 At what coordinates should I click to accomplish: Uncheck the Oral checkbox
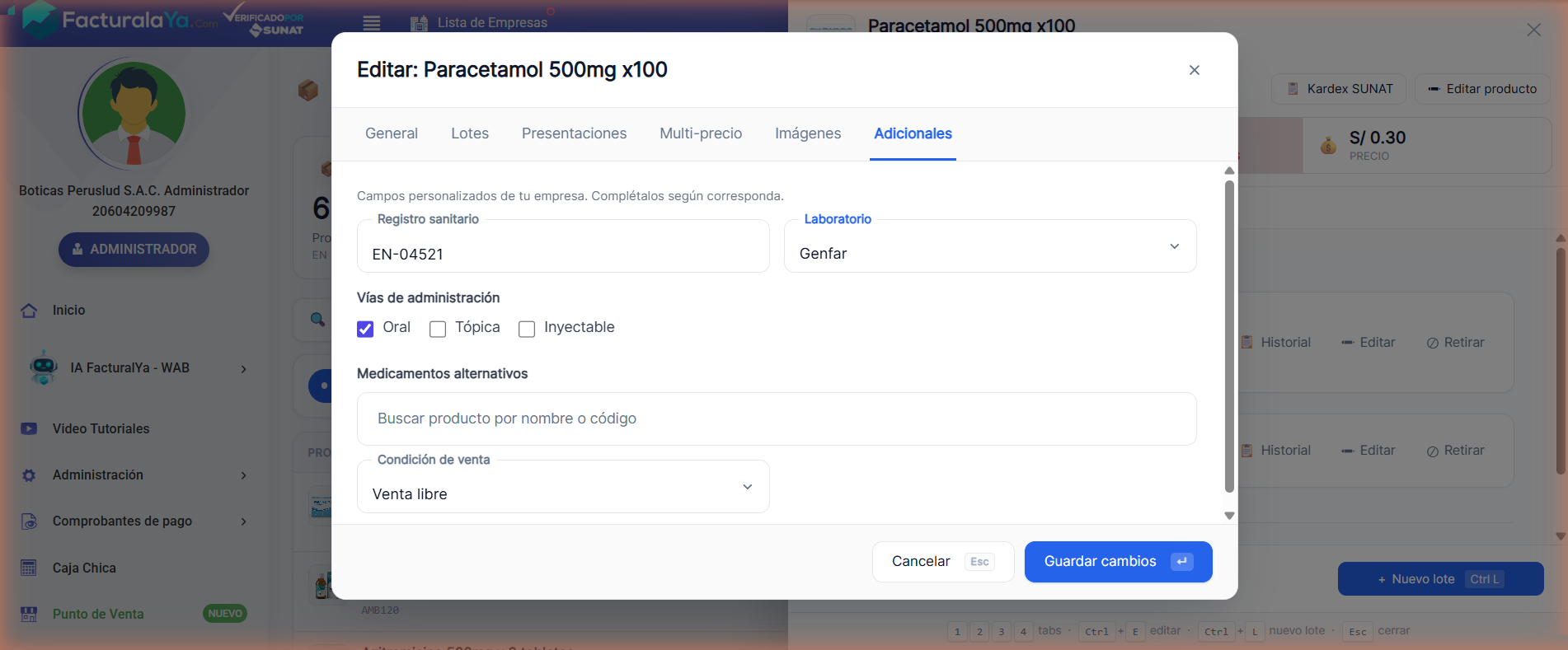click(x=365, y=329)
